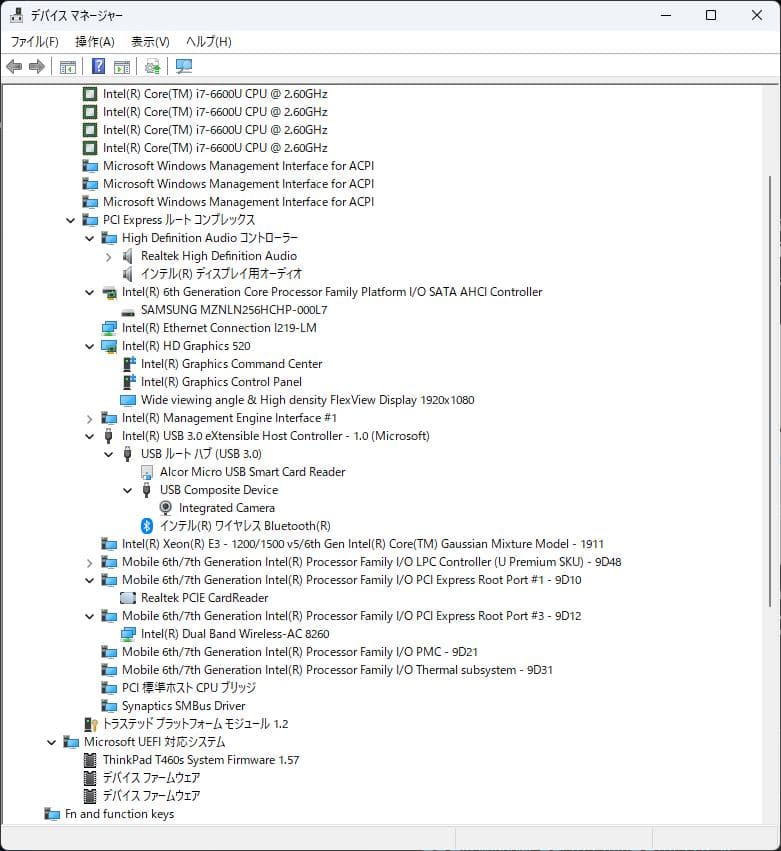Viewport: 781px width, 851px height.
Task: Click the show/hide action pane toolbar icon
Action: 122,67
